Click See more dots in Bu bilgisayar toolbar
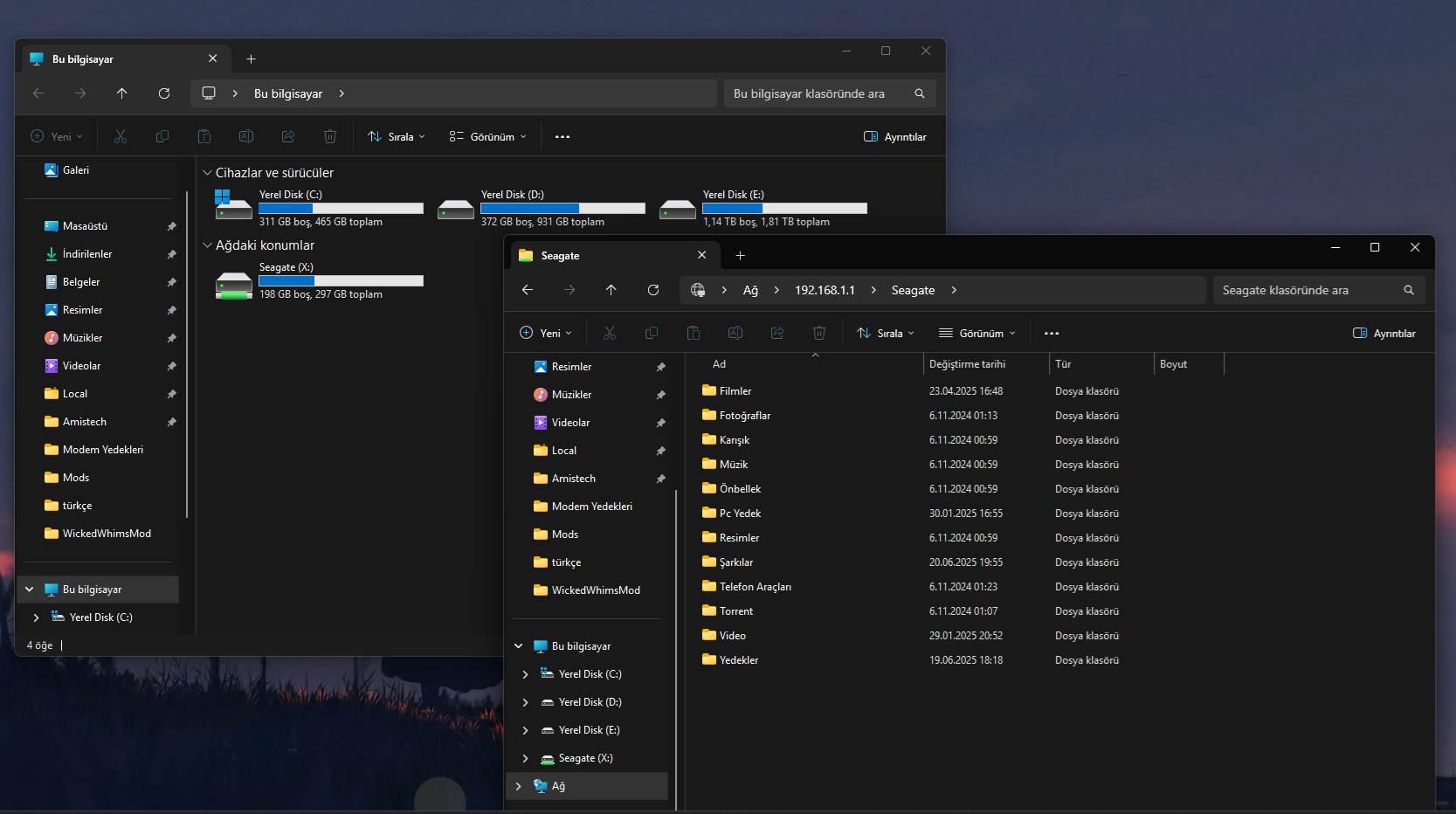This screenshot has height=814, width=1456. point(562,136)
